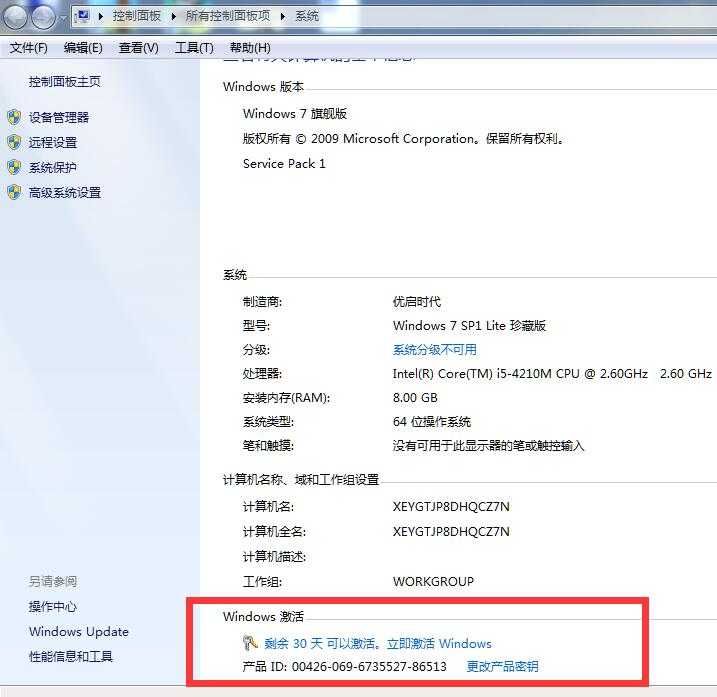Viewport: 717px width, 697px height.
Task: Click 更改产品密钥 link
Action: 503,666
